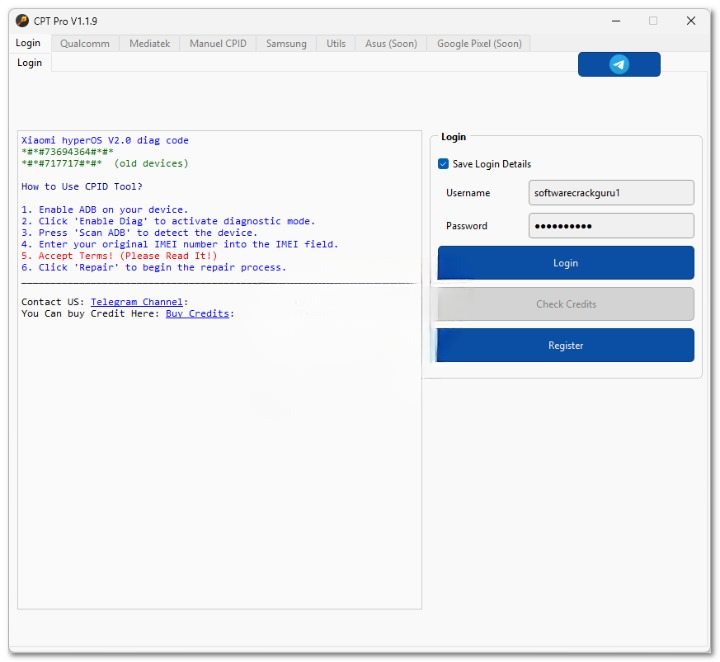The width and height of the screenshot is (720, 662).
Task: Switch to the Mediatek tab
Action: point(150,44)
